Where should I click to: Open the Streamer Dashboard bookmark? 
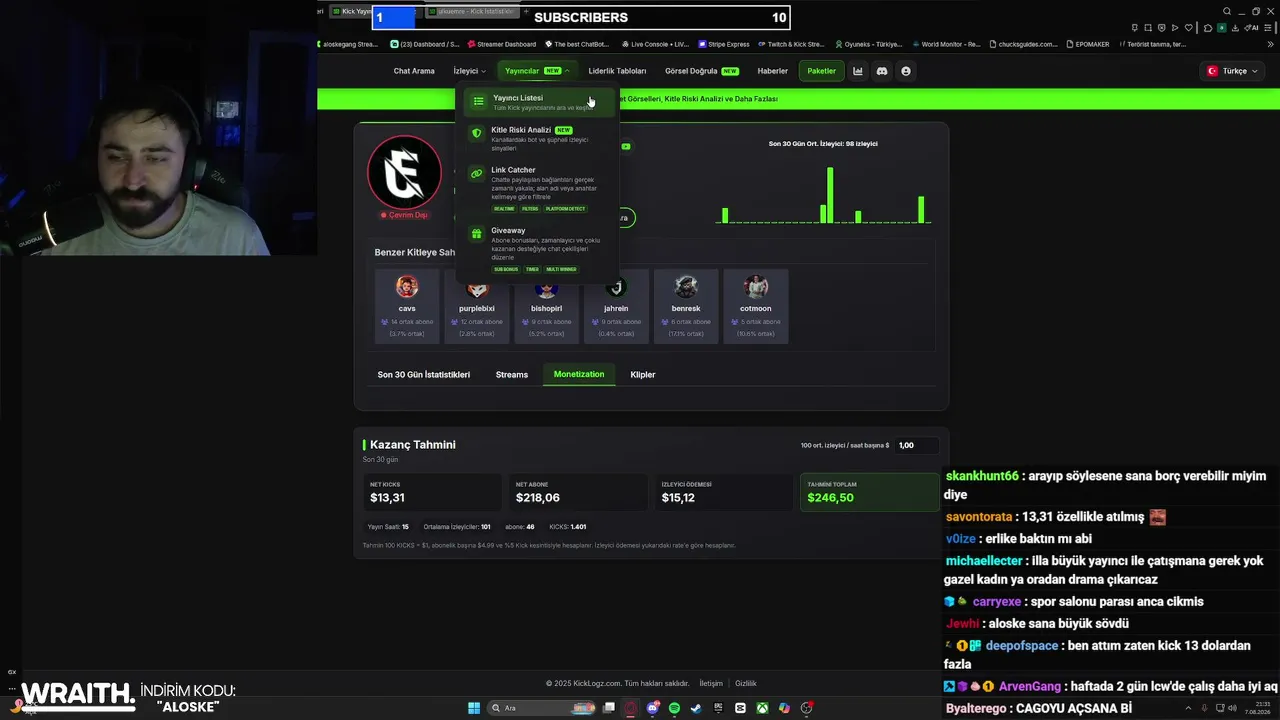coord(501,44)
